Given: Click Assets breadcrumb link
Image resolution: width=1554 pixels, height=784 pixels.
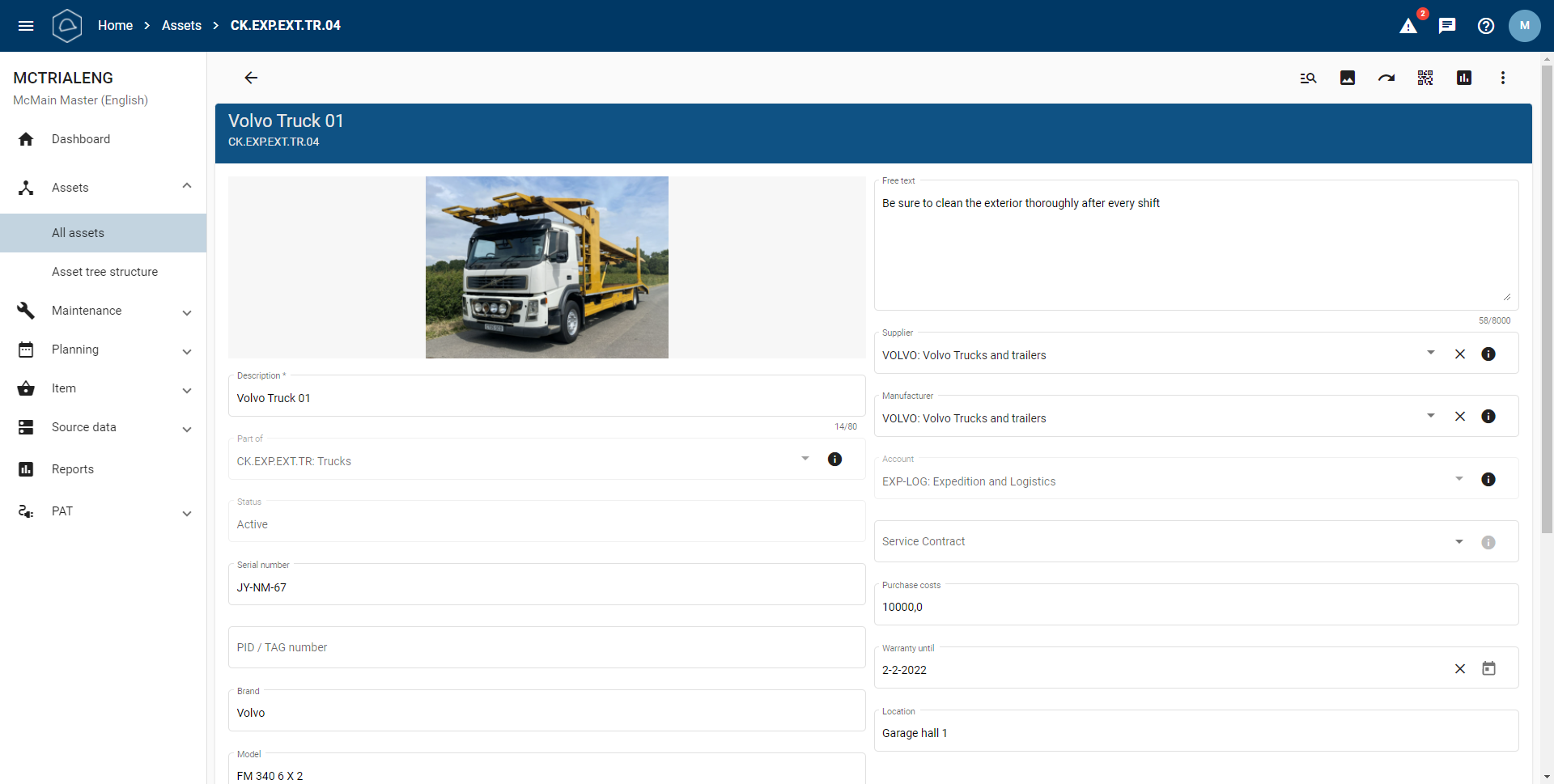Looking at the screenshot, I should pyautogui.click(x=181, y=25).
